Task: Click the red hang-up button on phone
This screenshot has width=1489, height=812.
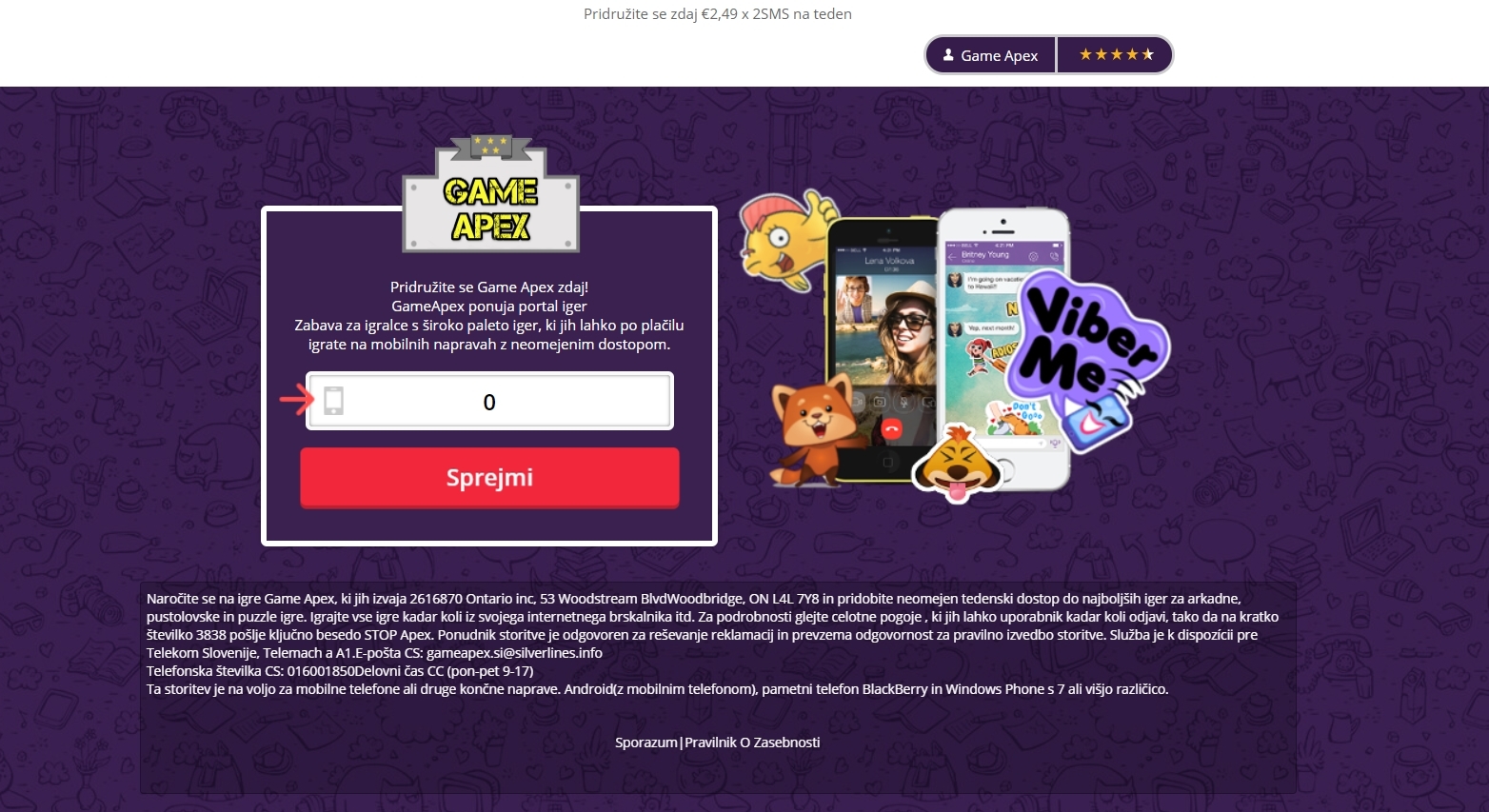Action: [891, 429]
